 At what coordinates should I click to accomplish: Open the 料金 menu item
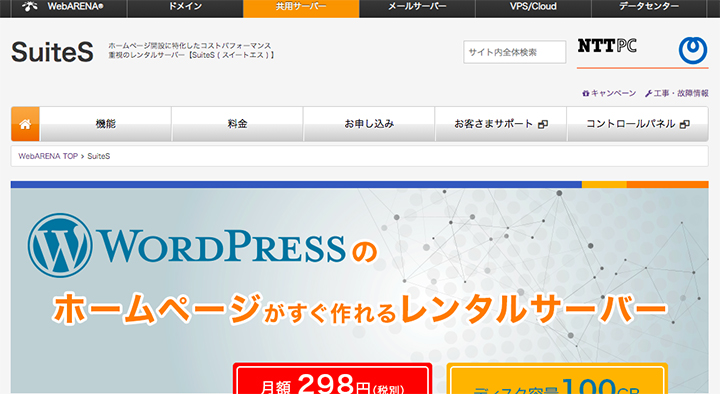237,124
